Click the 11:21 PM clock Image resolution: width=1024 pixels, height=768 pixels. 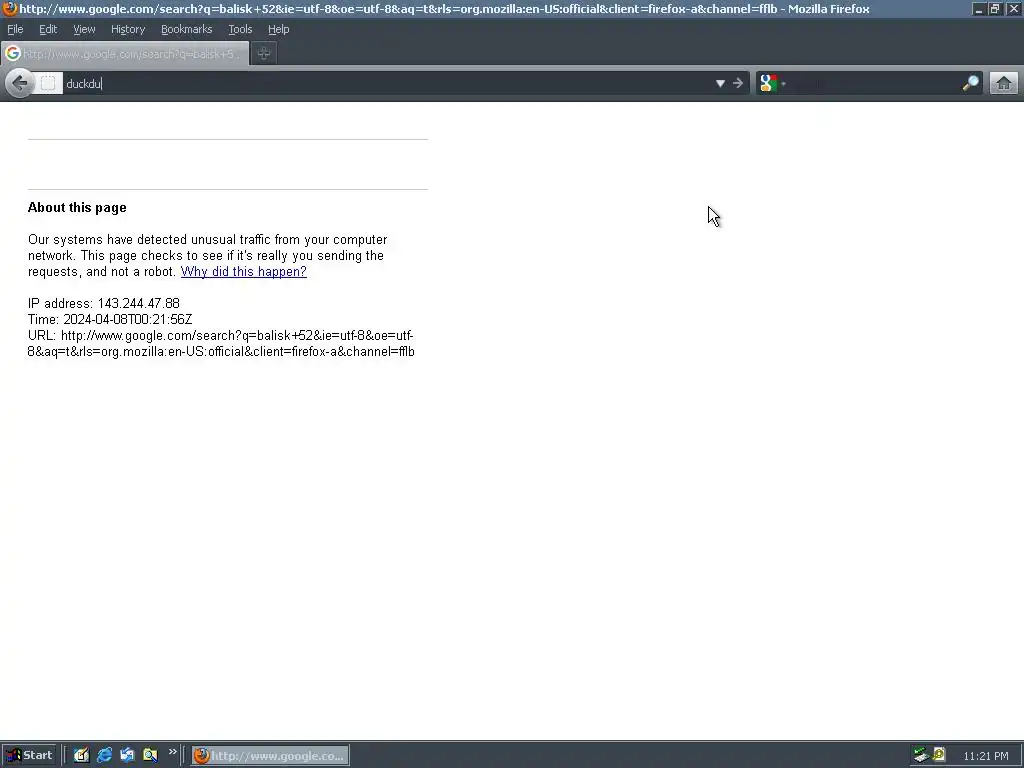point(985,756)
